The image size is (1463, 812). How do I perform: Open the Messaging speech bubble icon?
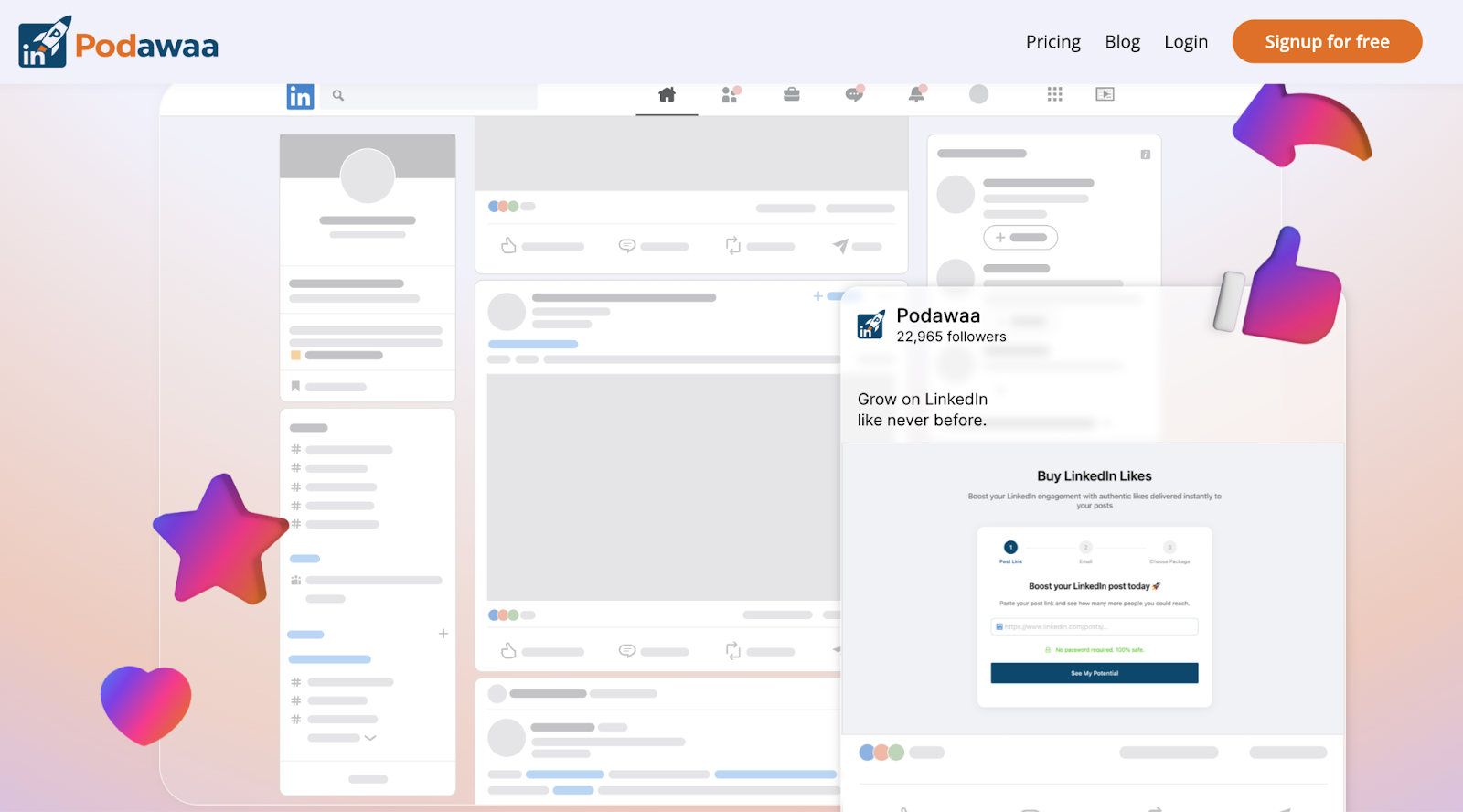(854, 94)
